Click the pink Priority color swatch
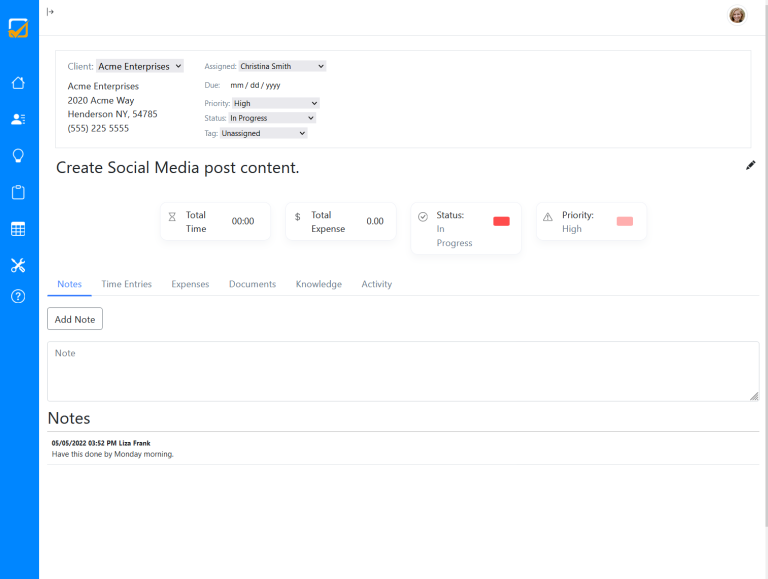768x579 pixels. (x=624, y=221)
